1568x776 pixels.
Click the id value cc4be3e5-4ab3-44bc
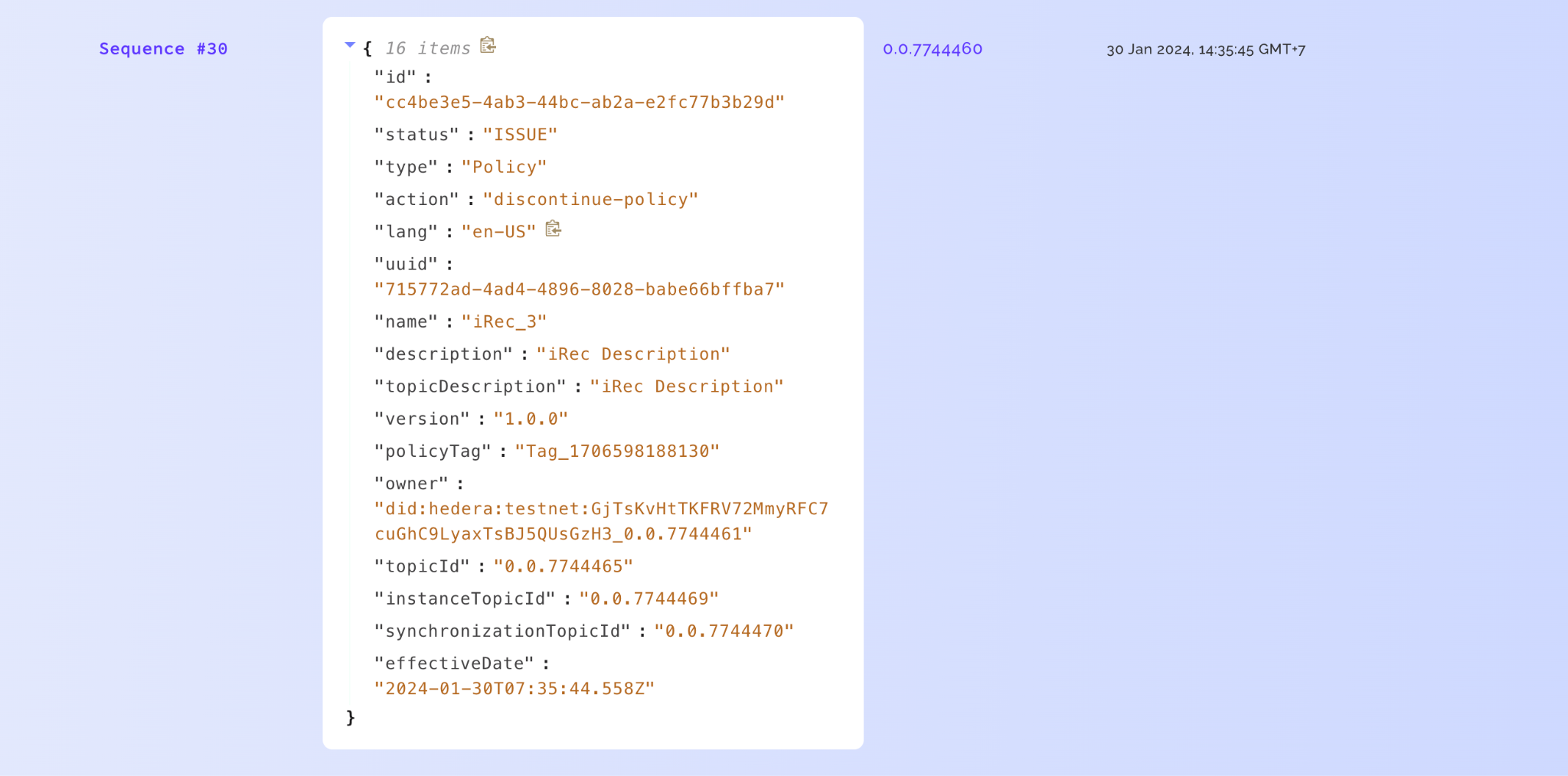click(x=580, y=103)
